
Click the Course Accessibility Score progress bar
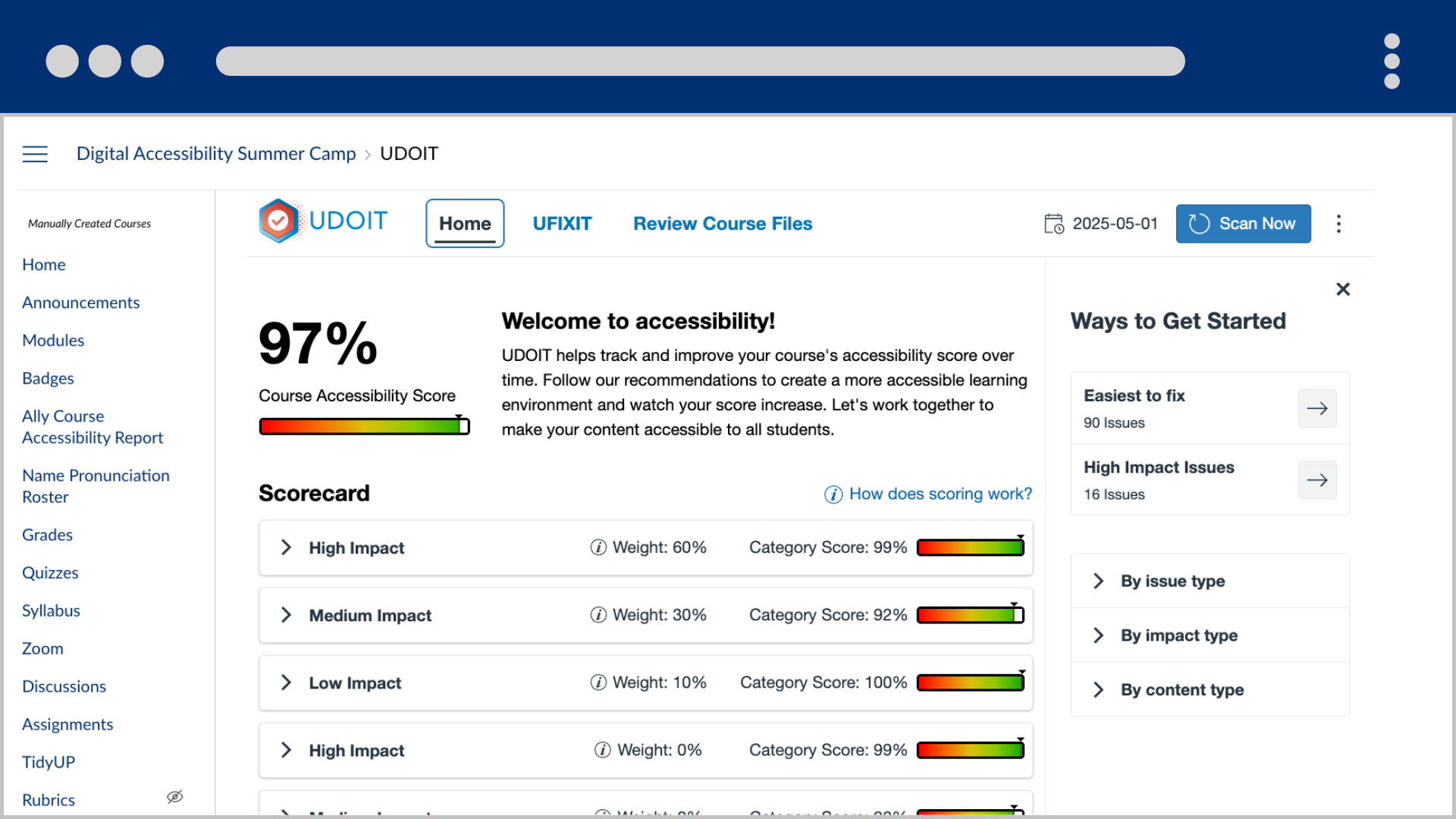tap(364, 426)
